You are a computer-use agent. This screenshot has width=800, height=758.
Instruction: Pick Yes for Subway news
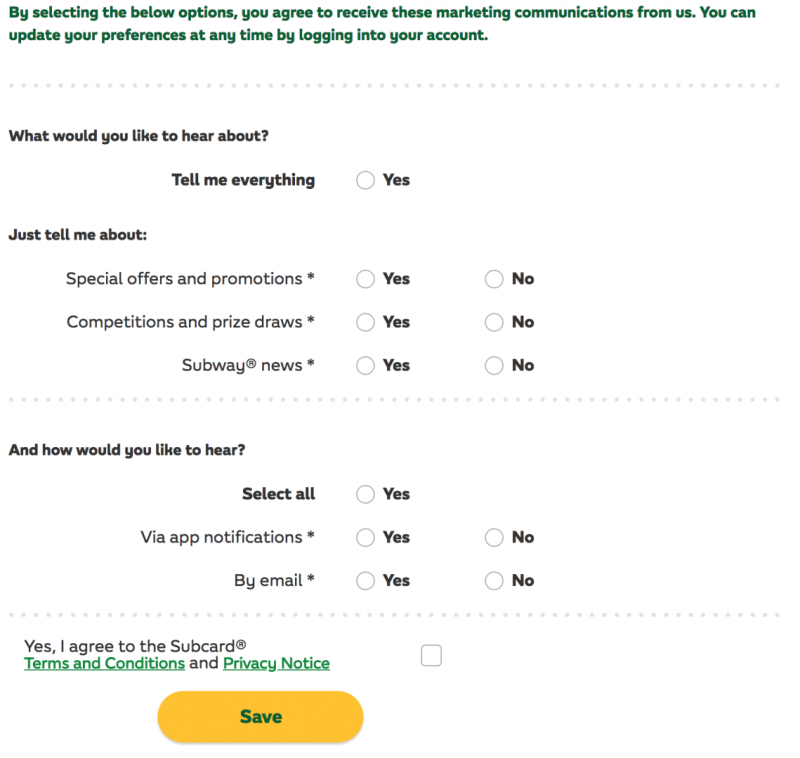(366, 365)
